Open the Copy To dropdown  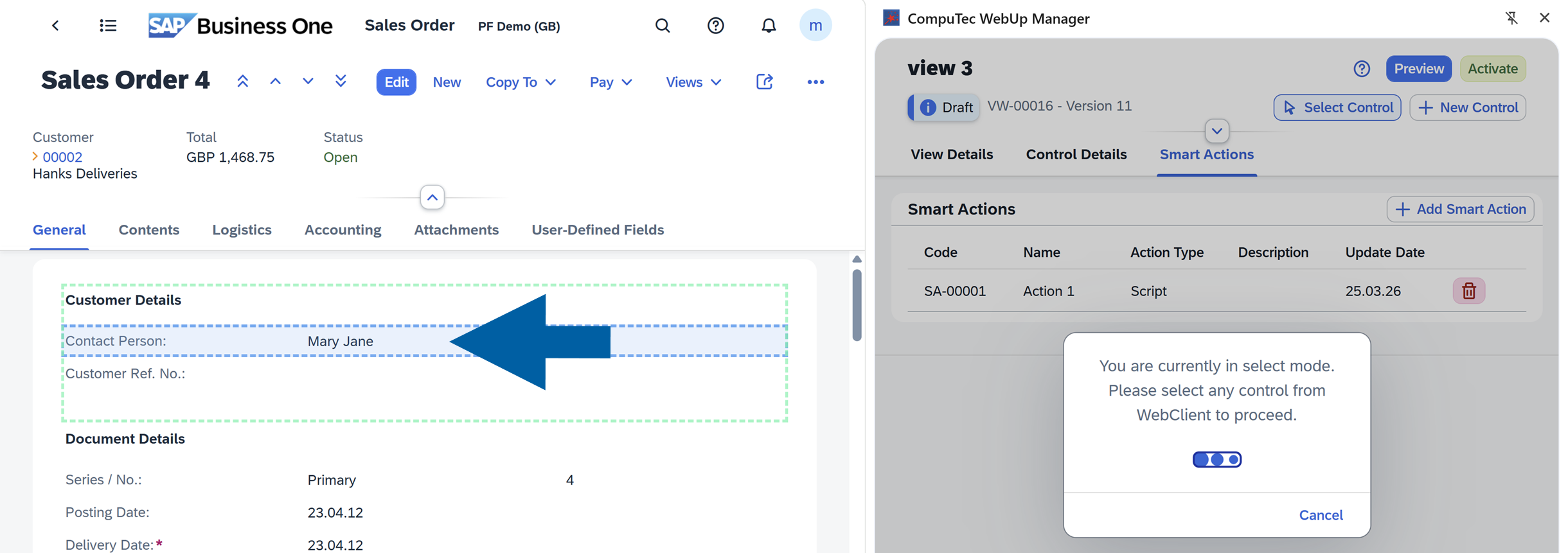click(x=521, y=82)
